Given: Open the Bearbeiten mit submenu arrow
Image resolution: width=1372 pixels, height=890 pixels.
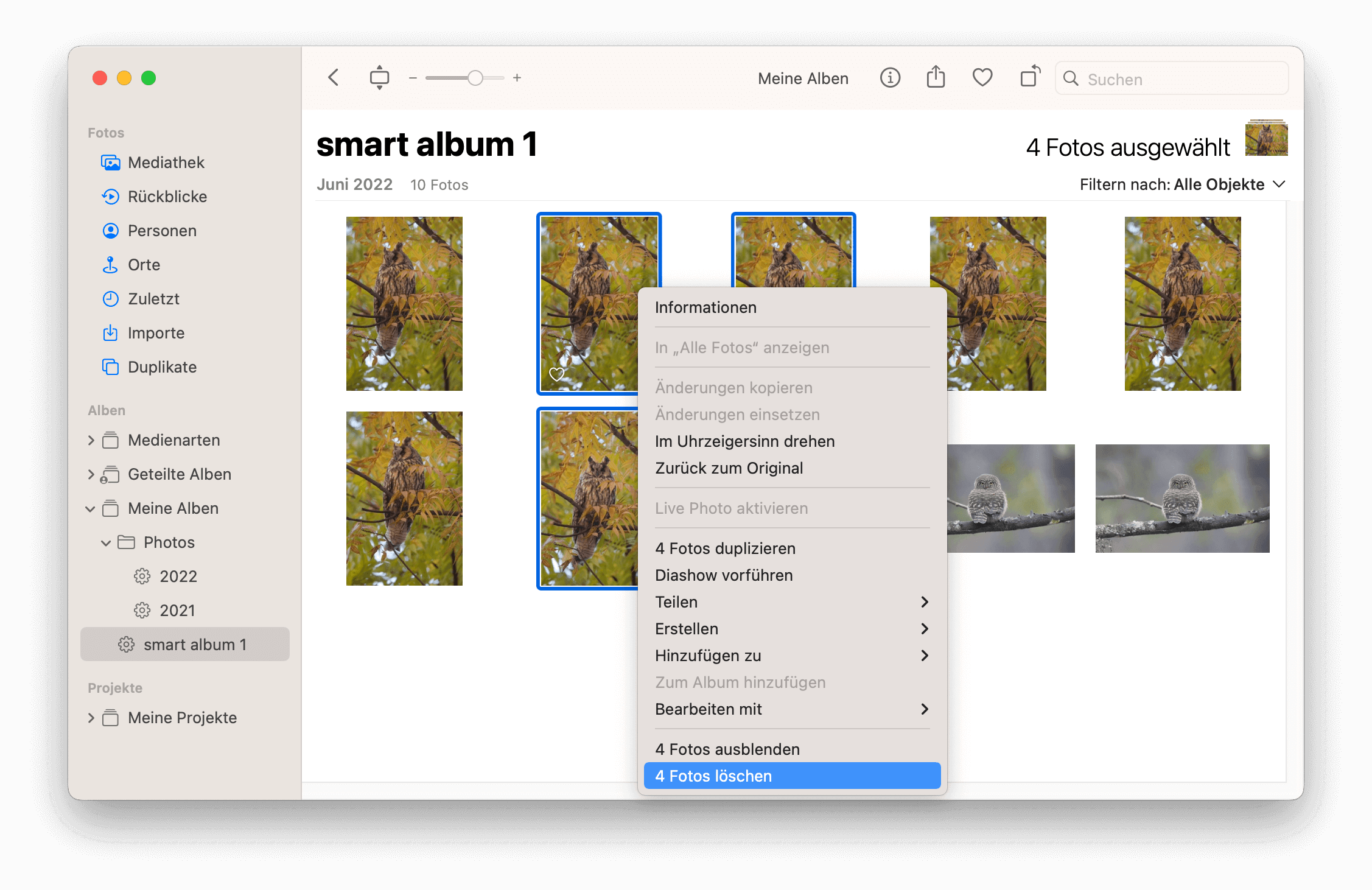Looking at the screenshot, I should (925, 709).
